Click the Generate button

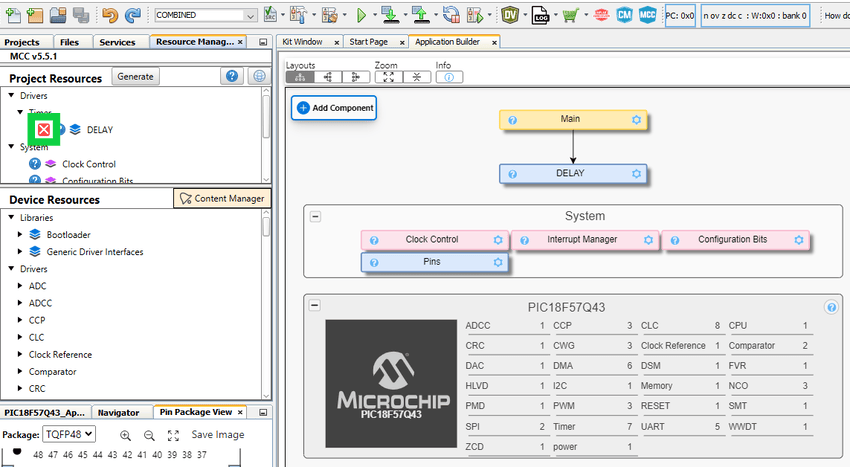(x=135, y=76)
